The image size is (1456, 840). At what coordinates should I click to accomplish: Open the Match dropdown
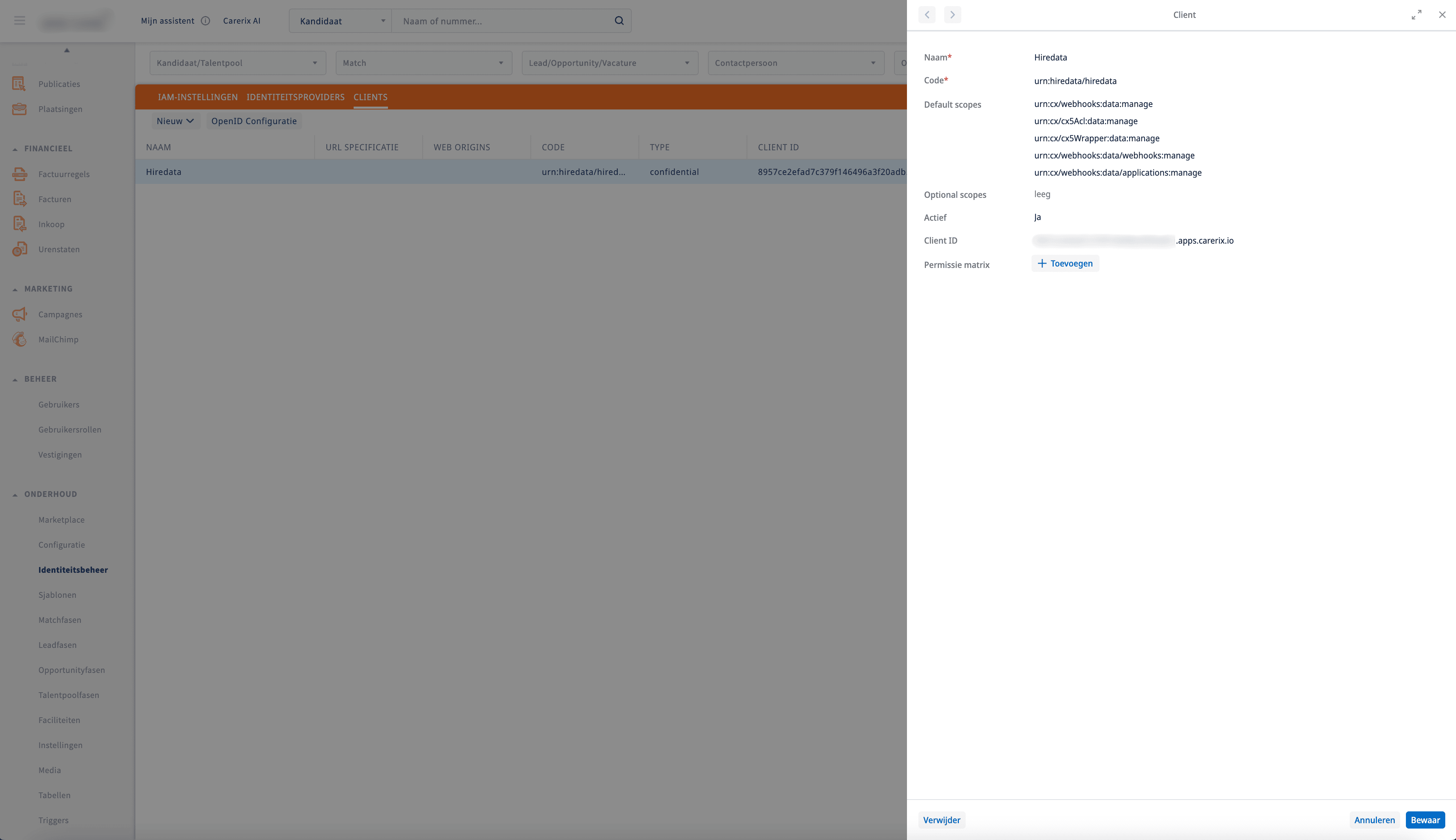(x=423, y=63)
